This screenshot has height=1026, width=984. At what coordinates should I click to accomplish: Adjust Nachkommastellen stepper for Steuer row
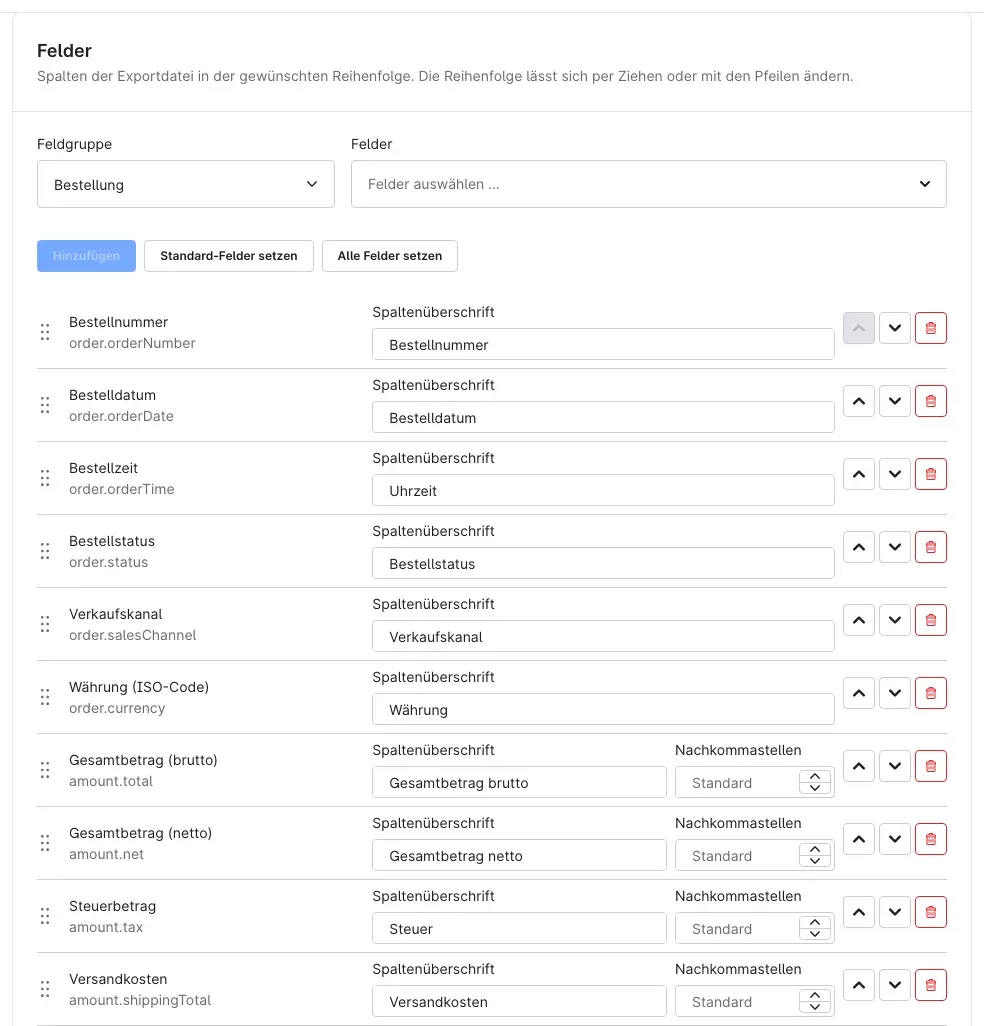(815, 928)
